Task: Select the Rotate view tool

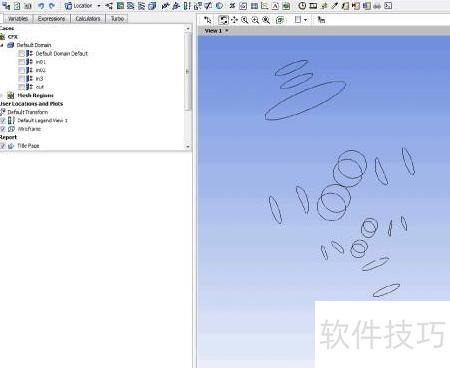Action: (x=223, y=20)
